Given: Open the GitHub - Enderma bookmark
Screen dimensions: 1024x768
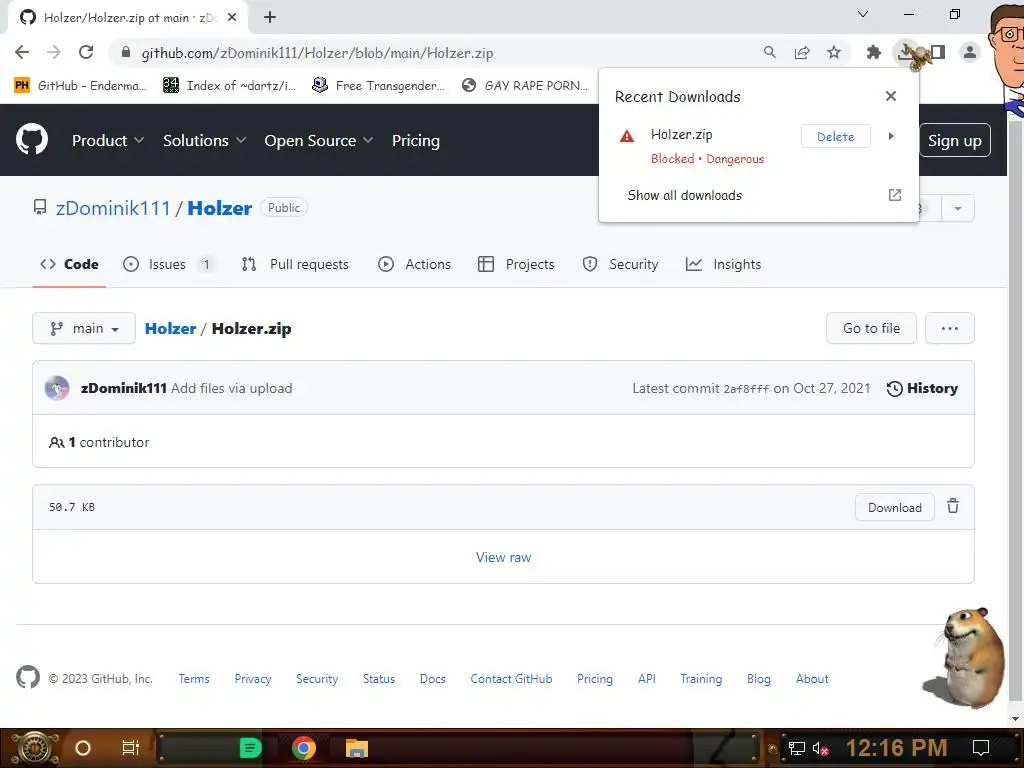Looking at the screenshot, I should pos(80,85).
